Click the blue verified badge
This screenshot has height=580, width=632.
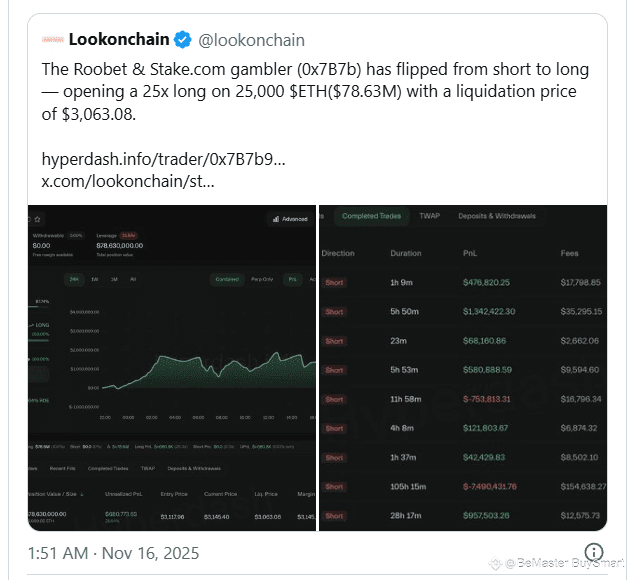[183, 40]
